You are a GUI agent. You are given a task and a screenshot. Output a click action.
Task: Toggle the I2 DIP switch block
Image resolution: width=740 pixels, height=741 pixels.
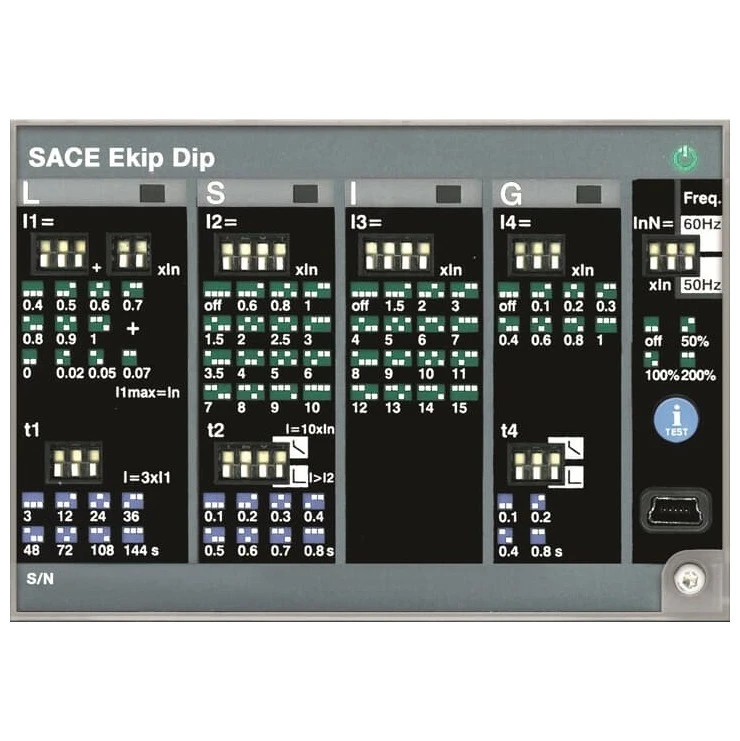[253, 256]
